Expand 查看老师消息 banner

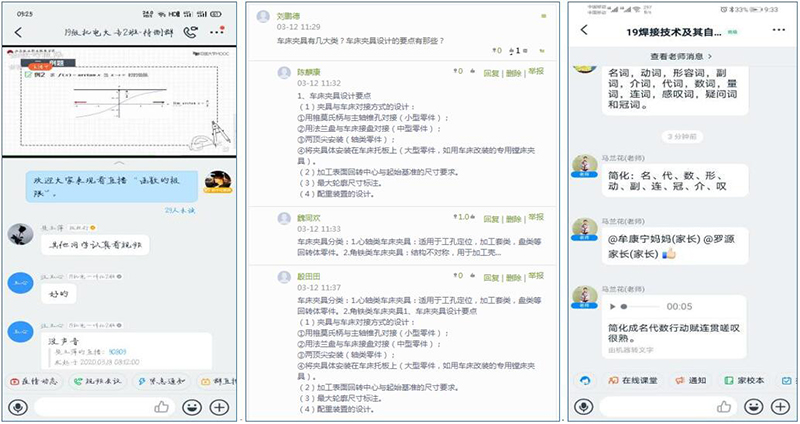(x=681, y=56)
